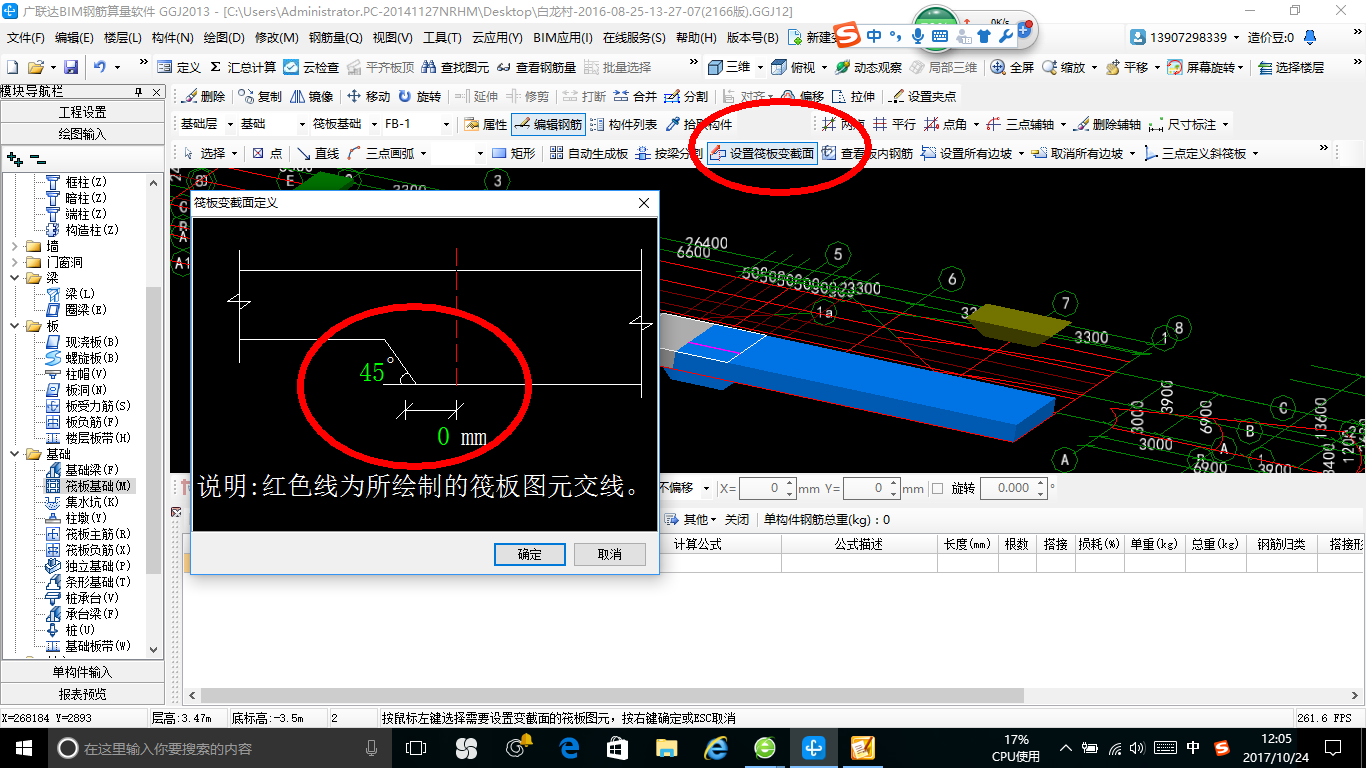Switch to 工程设置 panel
This screenshot has width=1366, height=768.
[82, 112]
